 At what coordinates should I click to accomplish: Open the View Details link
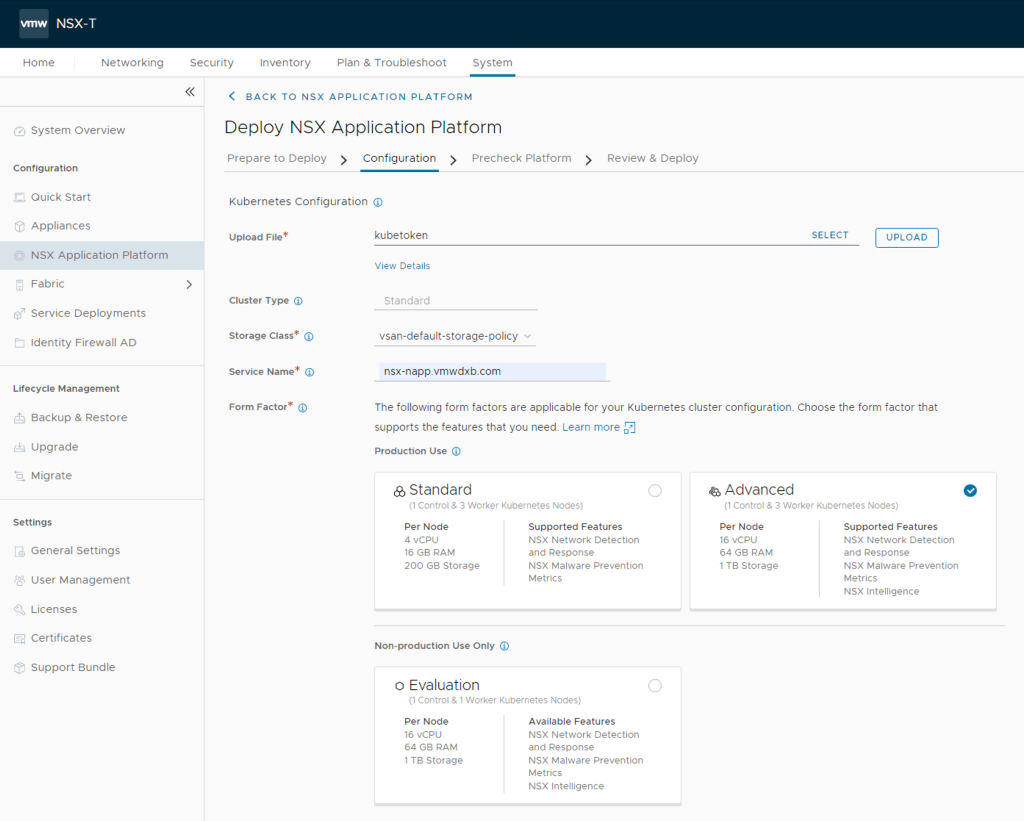pyautogui.click(x=402, y=266)
